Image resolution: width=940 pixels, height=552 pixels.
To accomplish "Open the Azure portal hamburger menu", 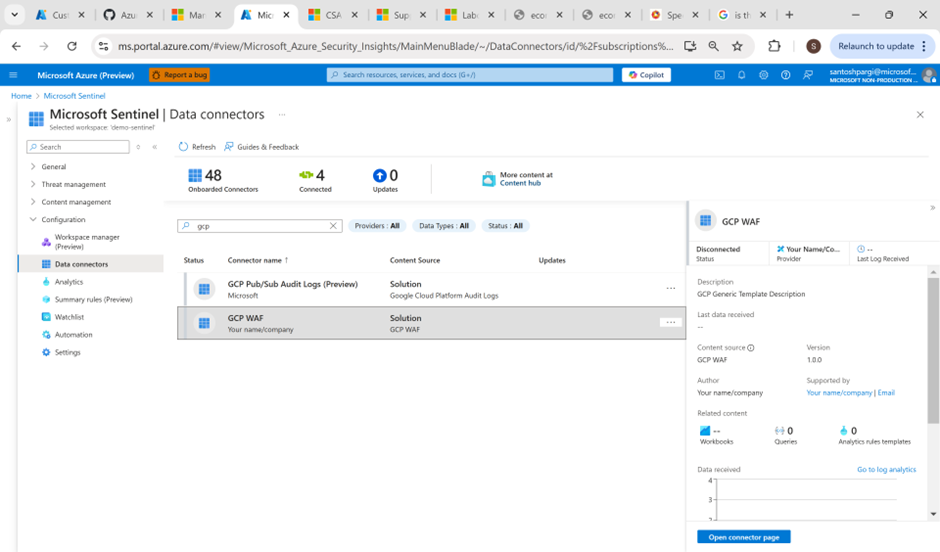I will pyautogui.click(x=13, y=75).
